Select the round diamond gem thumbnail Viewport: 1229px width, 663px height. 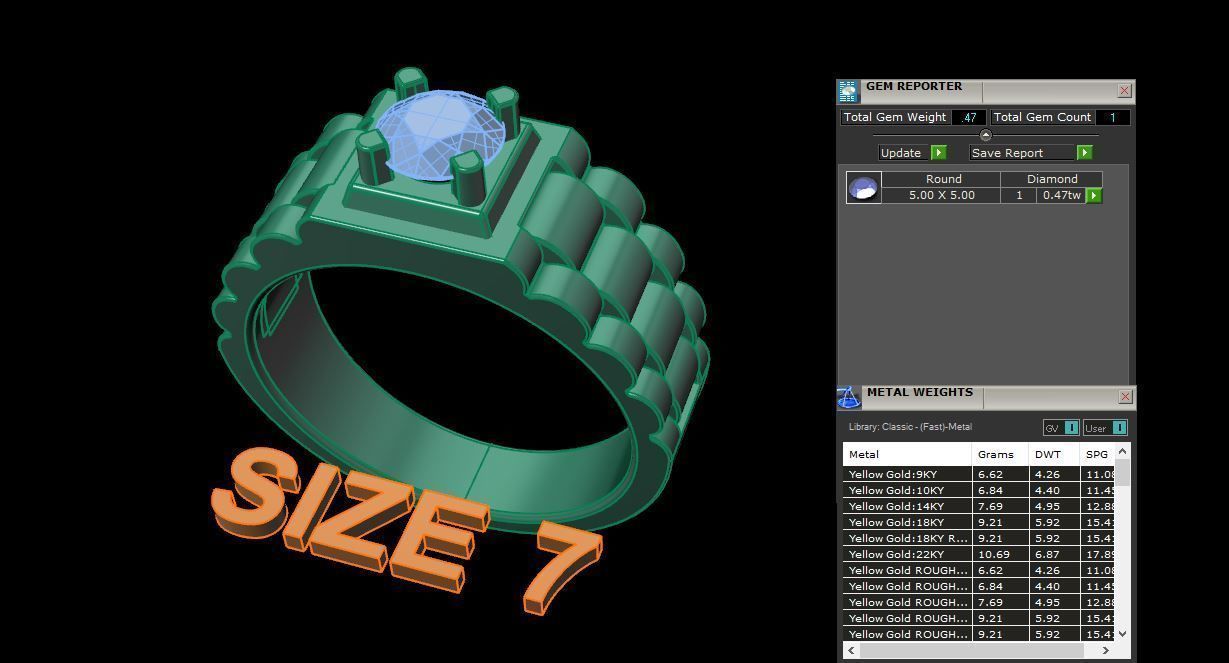pyautogui.click(x=864, y=187)
